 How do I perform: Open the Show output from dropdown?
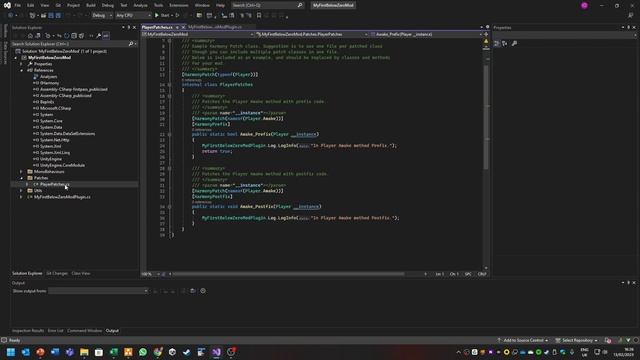point(98,291)
